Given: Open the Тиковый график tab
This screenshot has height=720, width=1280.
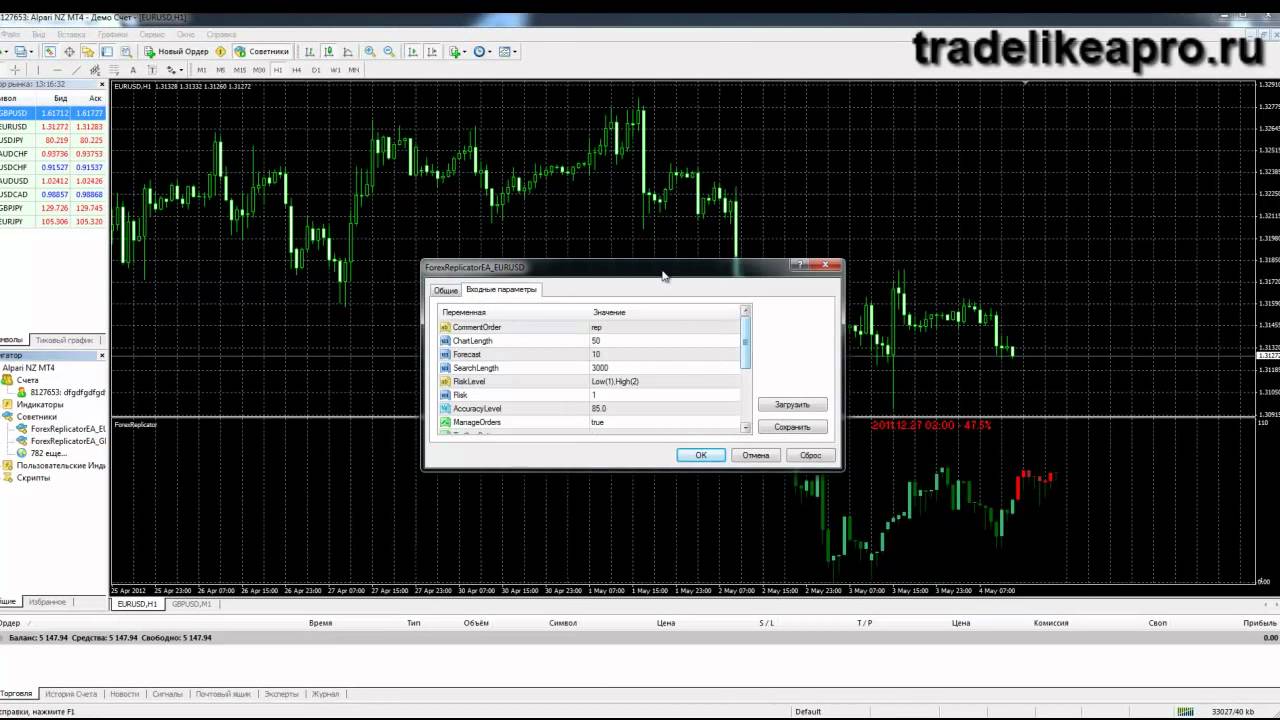Looking at the screenshot, I should 64,340.
